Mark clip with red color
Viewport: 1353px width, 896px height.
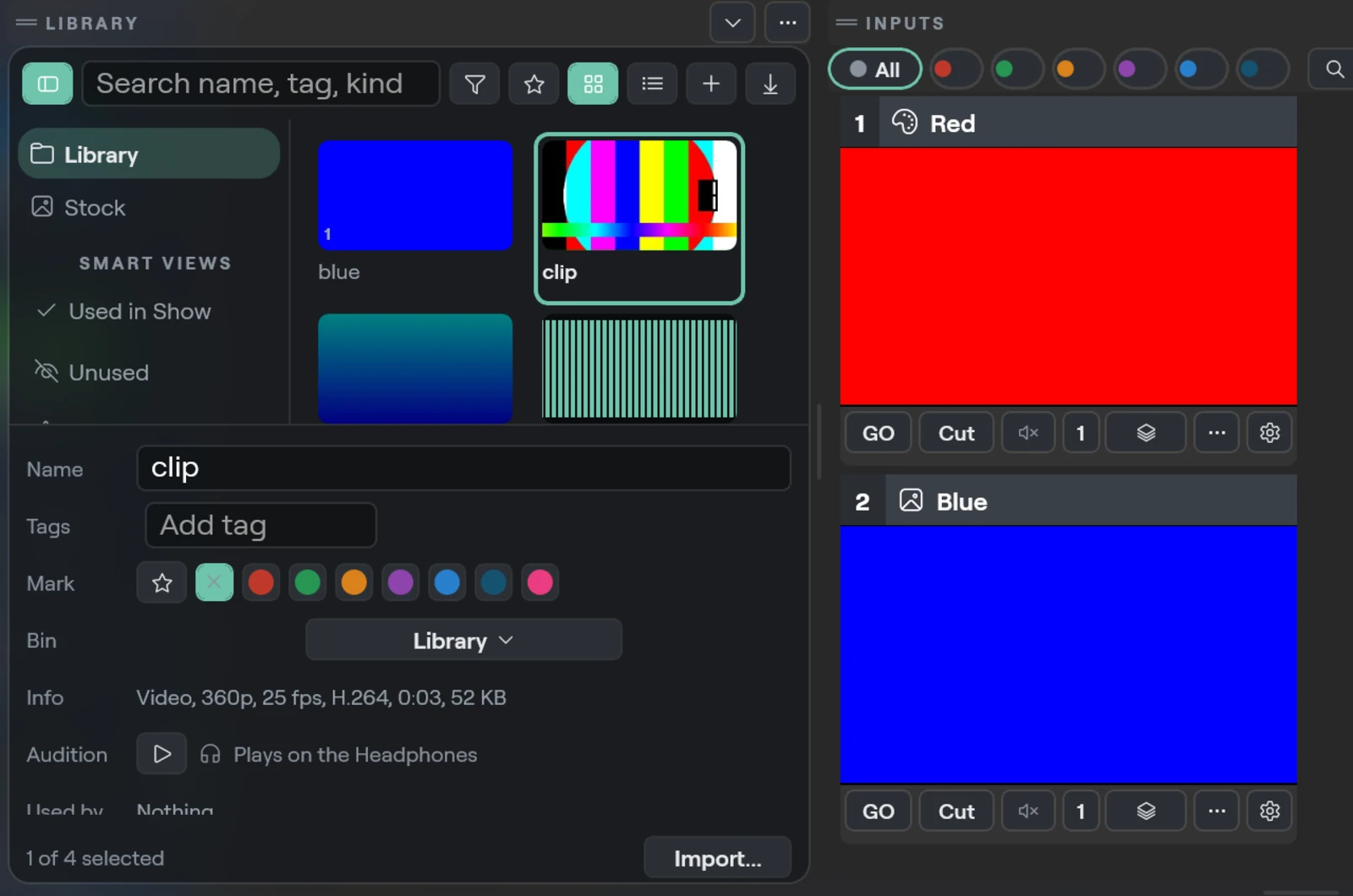pyautogui.click(x=261, y=582)
